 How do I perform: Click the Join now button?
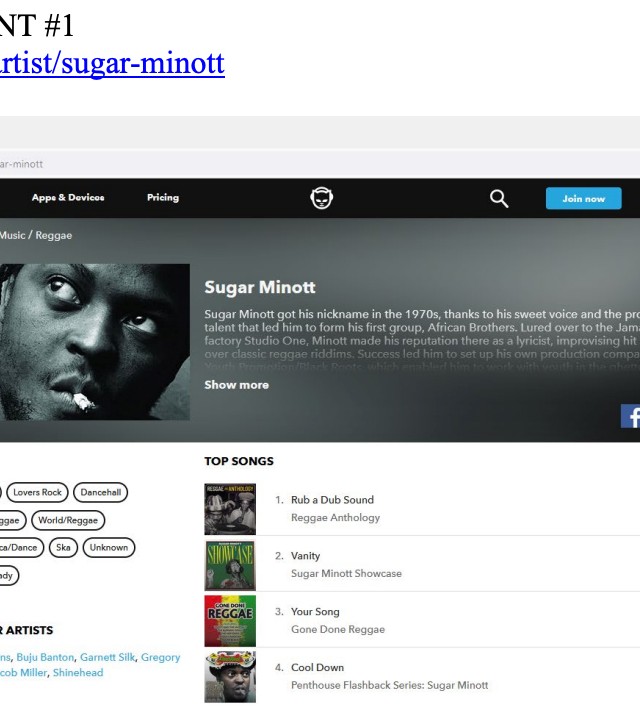pyautogui.click(x=583, y=198)
